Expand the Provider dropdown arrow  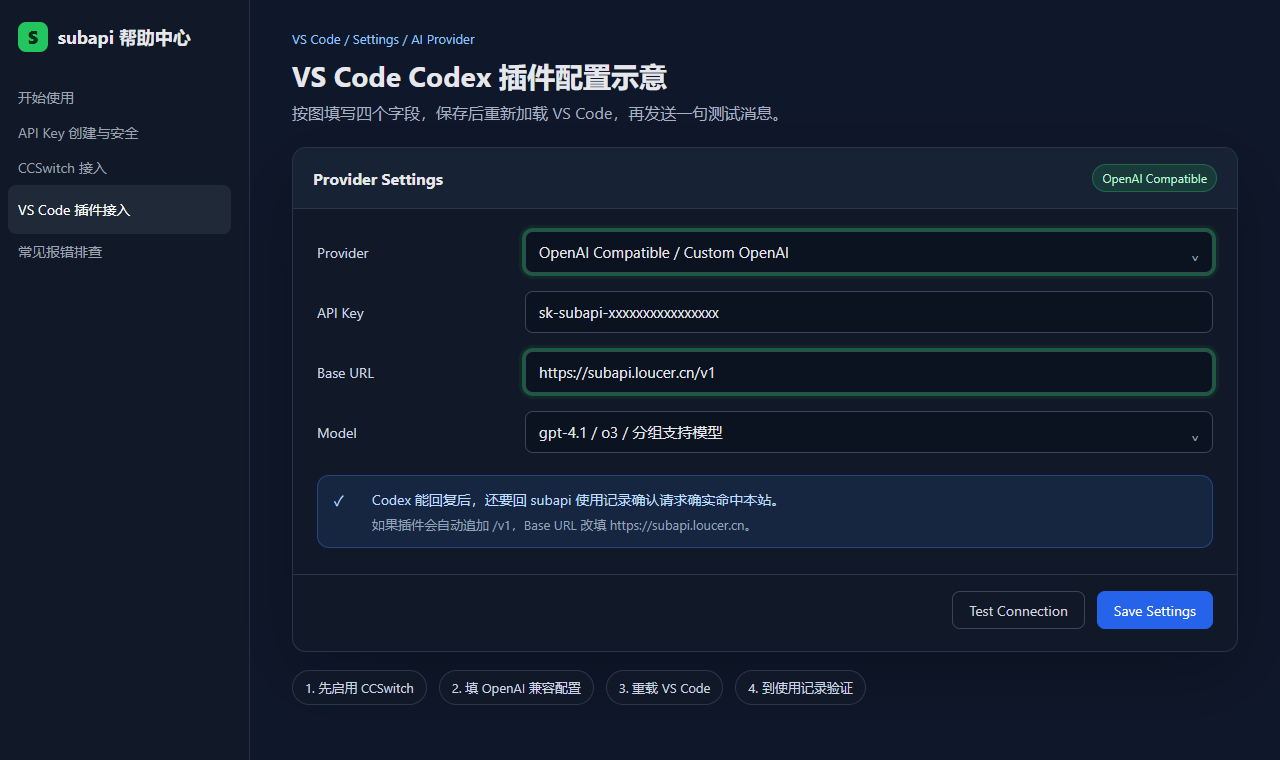coord(1194,257)
